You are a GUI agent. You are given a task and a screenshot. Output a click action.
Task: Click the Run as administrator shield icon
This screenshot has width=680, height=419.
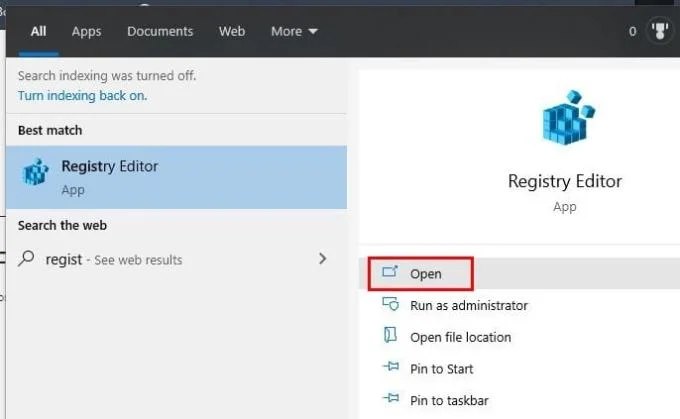[390, 304]
